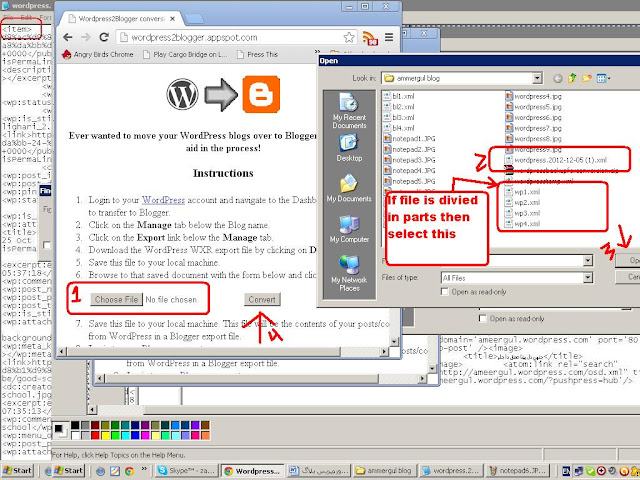Open the Edit menu in Notepad
This screenshot has height=480, width=640.
click(x=26, y=18)
